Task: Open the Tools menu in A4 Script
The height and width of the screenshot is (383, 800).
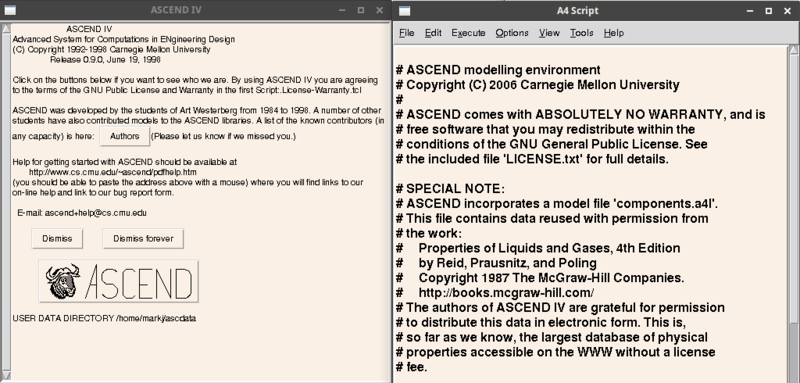Action: click(582, 33)
